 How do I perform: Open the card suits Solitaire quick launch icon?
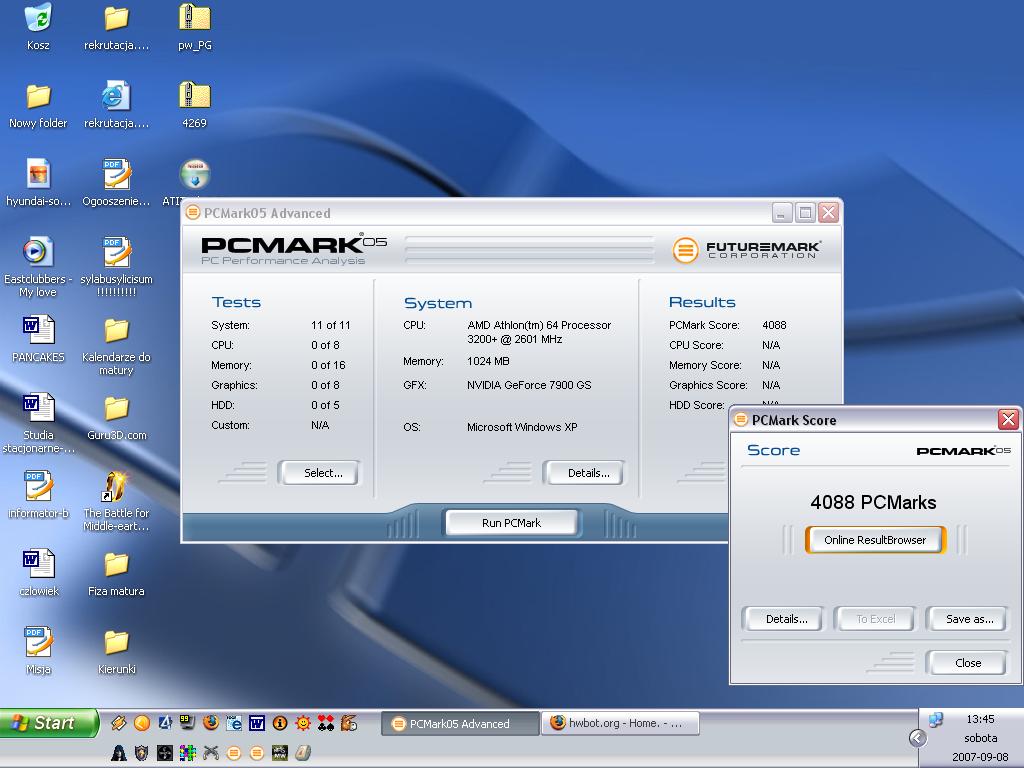tap(326, 723)
